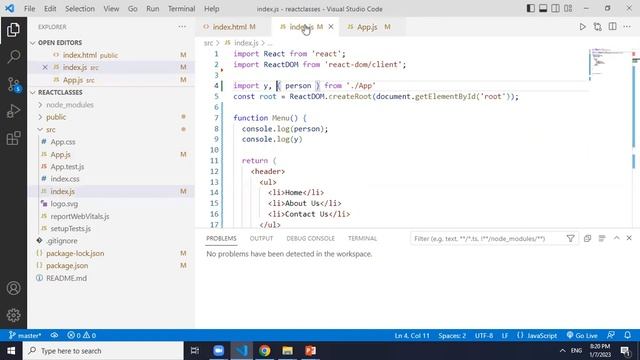The width and height of the screenshot is (640, 360).
Task: Open App.test.js in the file tree
Action: [67, 167]
